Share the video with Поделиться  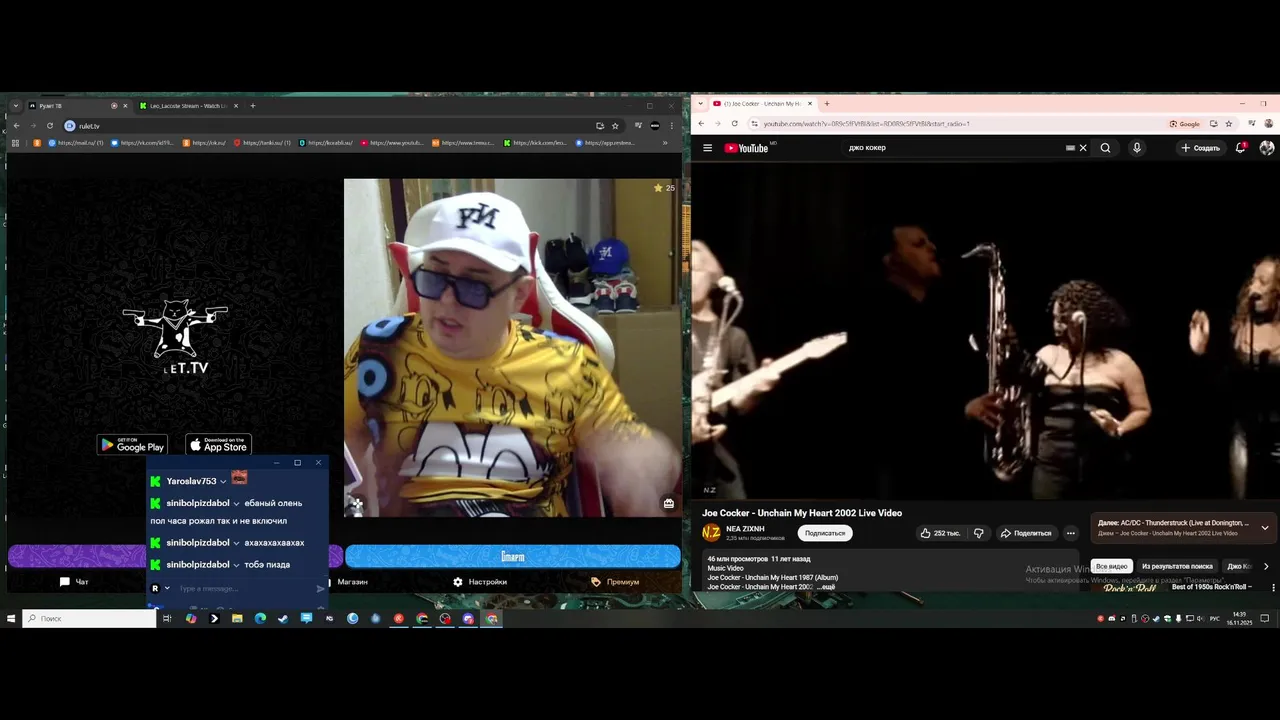tap(1026, 533)
